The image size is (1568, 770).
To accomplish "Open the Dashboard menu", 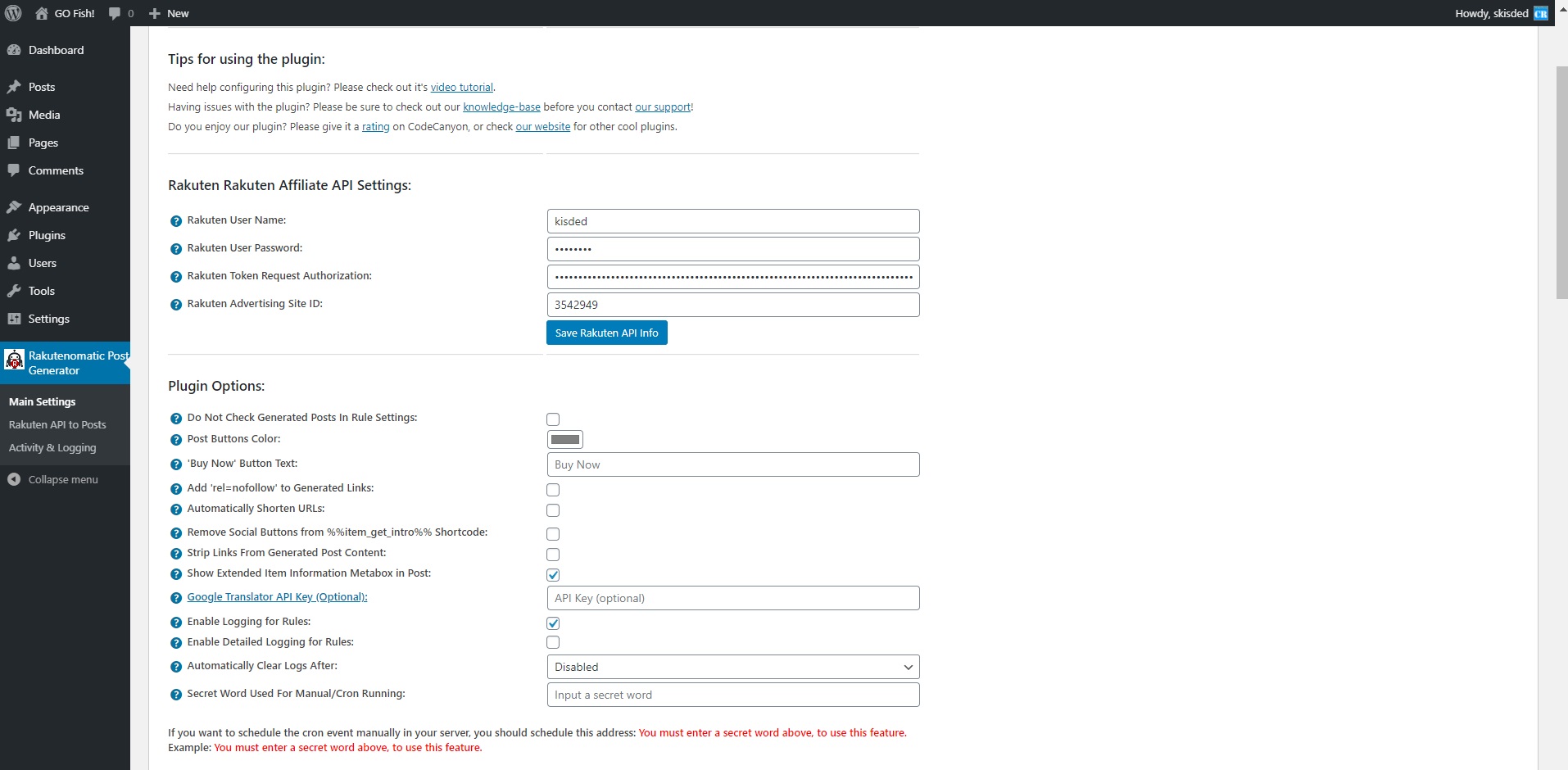I will click(x=65, y=50).
